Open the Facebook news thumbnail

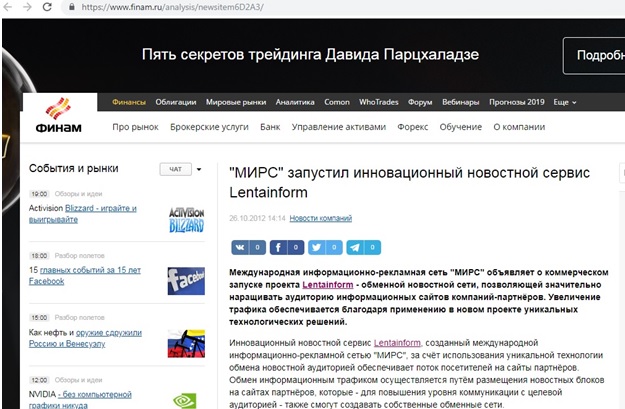186,281
